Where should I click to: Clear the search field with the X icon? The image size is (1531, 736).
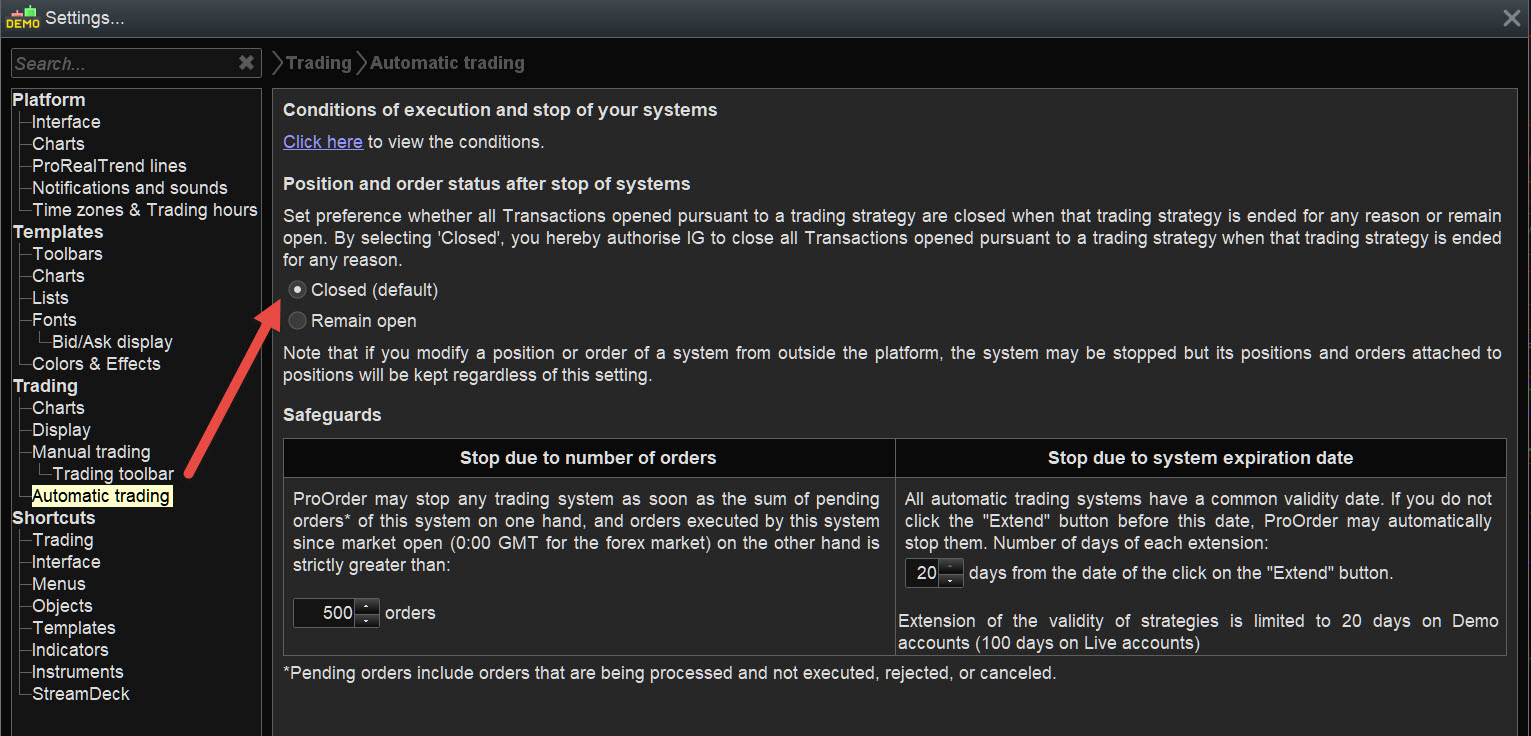coord(246,63)
